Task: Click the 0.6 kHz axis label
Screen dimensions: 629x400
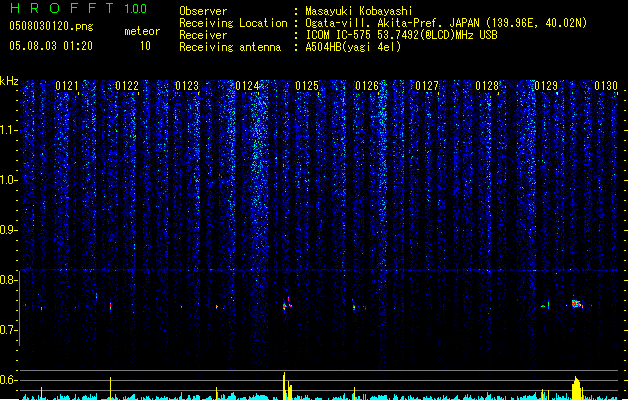Action: [x=8, y=380]
